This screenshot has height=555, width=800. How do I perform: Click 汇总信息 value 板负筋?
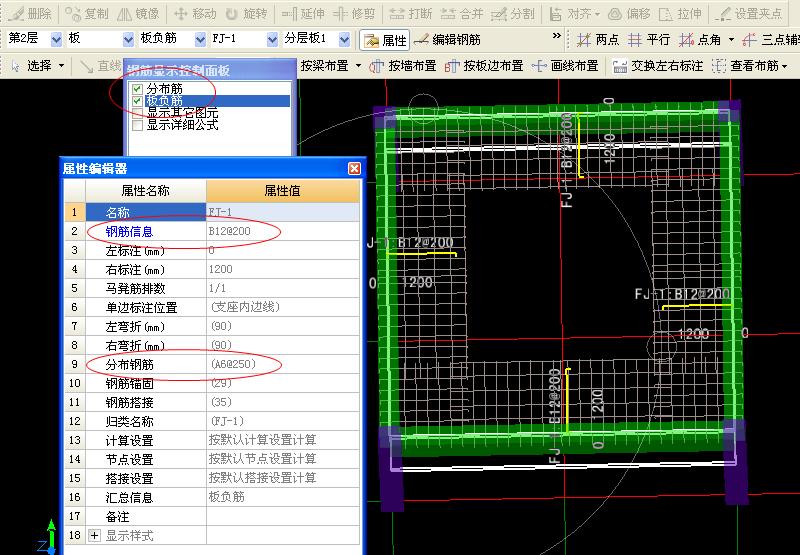point(283,497)
